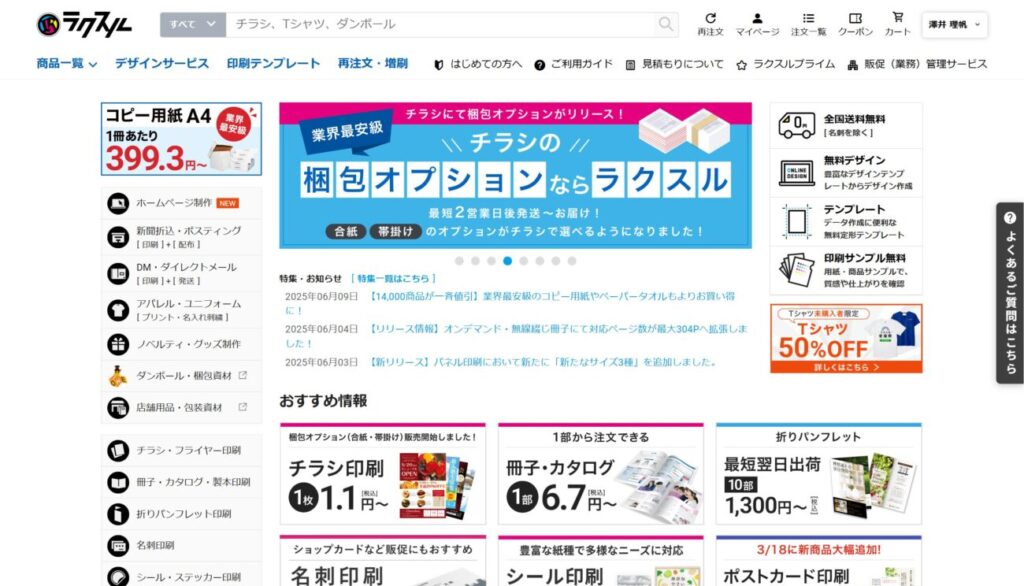The image size is (1024, 586).
Task: Click the 印刷サンプル無料 papers icon
Action: (797, 270)
